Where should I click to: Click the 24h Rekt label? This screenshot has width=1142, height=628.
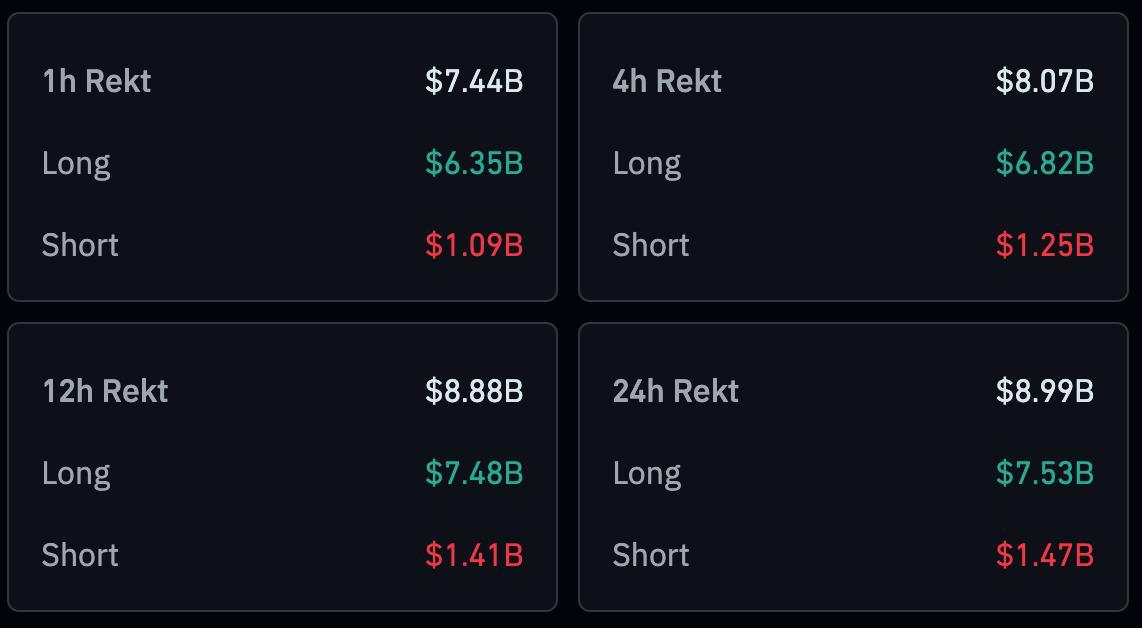click(676, 391)
